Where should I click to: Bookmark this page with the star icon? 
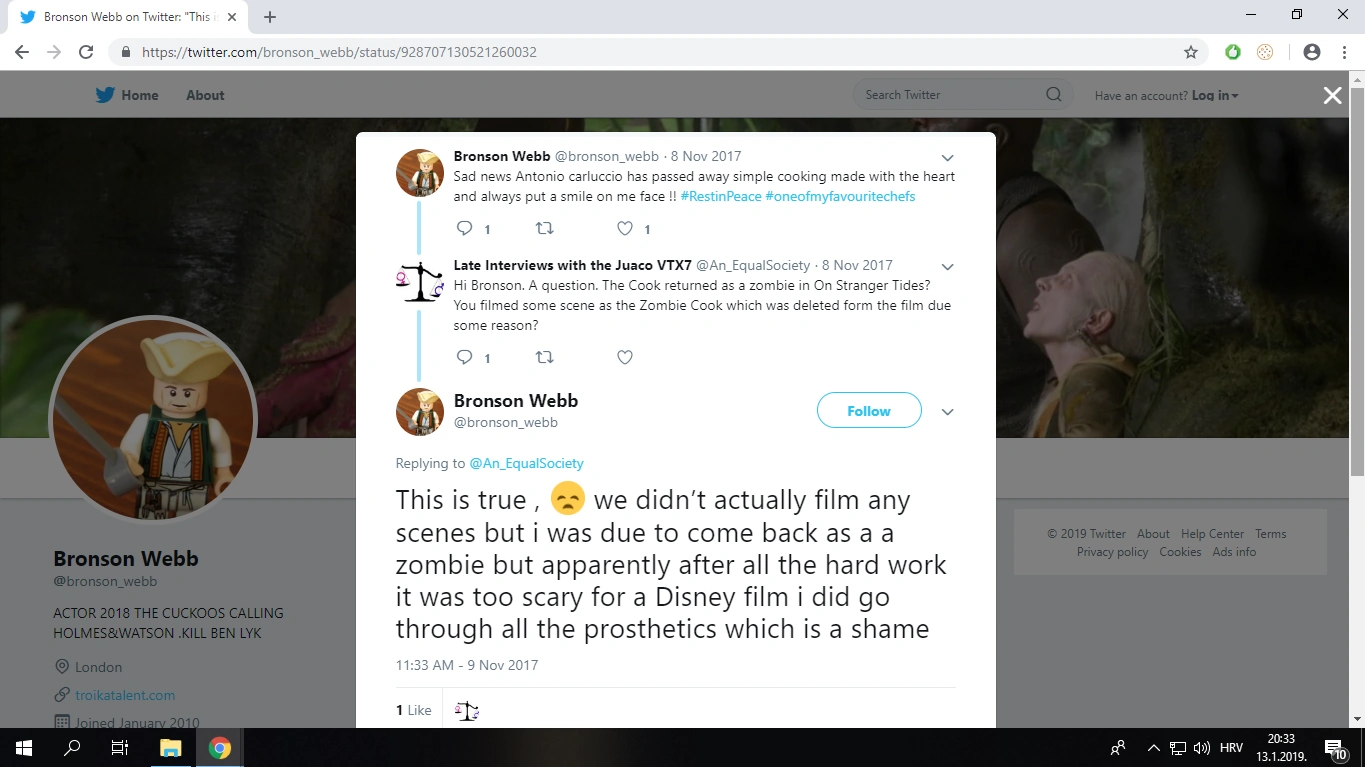click(x=1190, y=52)
